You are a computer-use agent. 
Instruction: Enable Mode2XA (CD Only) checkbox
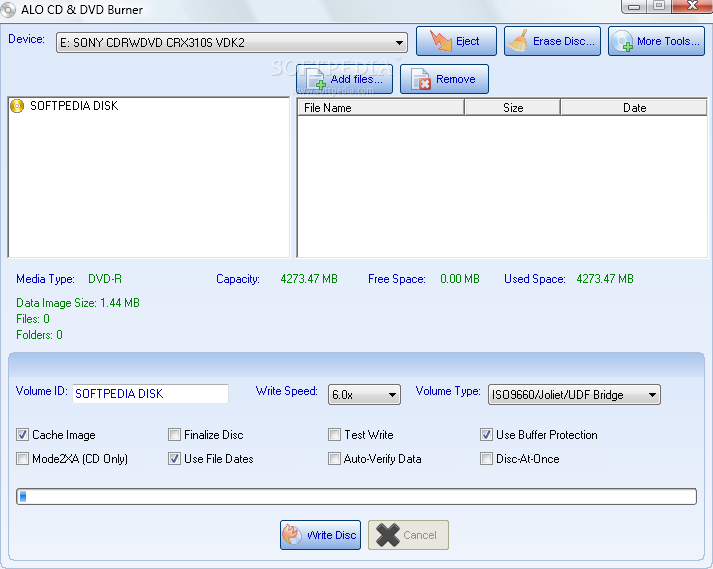pyautogui.click(x=22, y=458)
